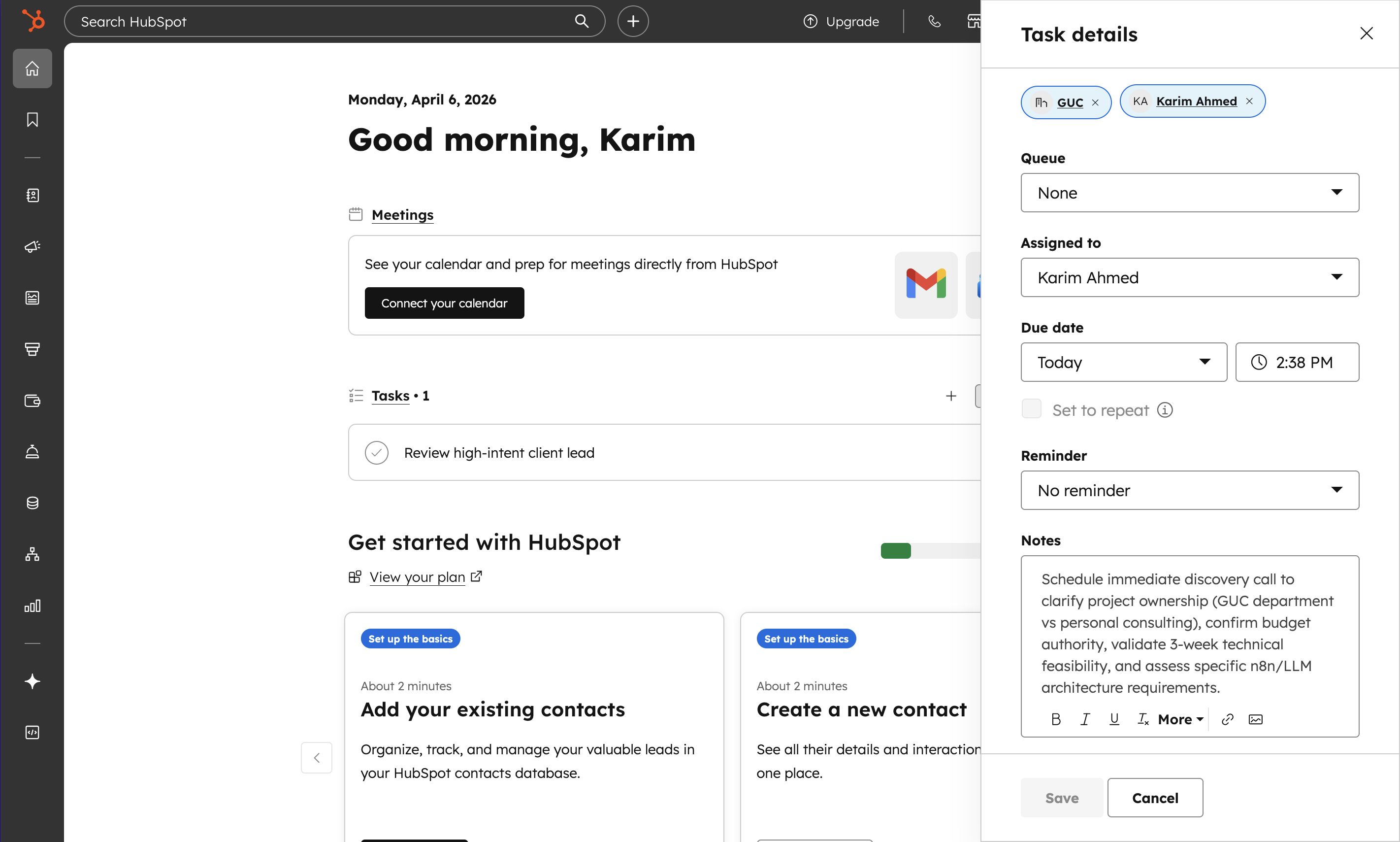Open the Service bell sidebar icon

click(33, 452)
